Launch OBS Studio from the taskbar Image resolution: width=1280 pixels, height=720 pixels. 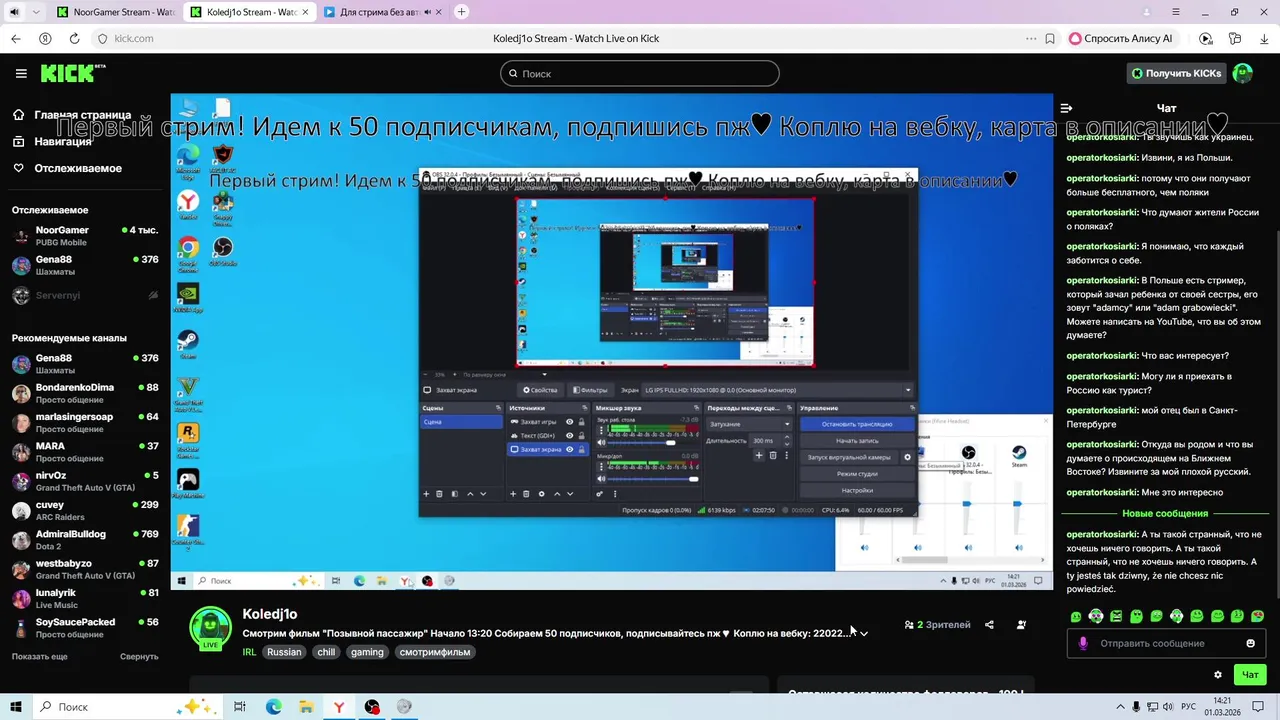372,706
